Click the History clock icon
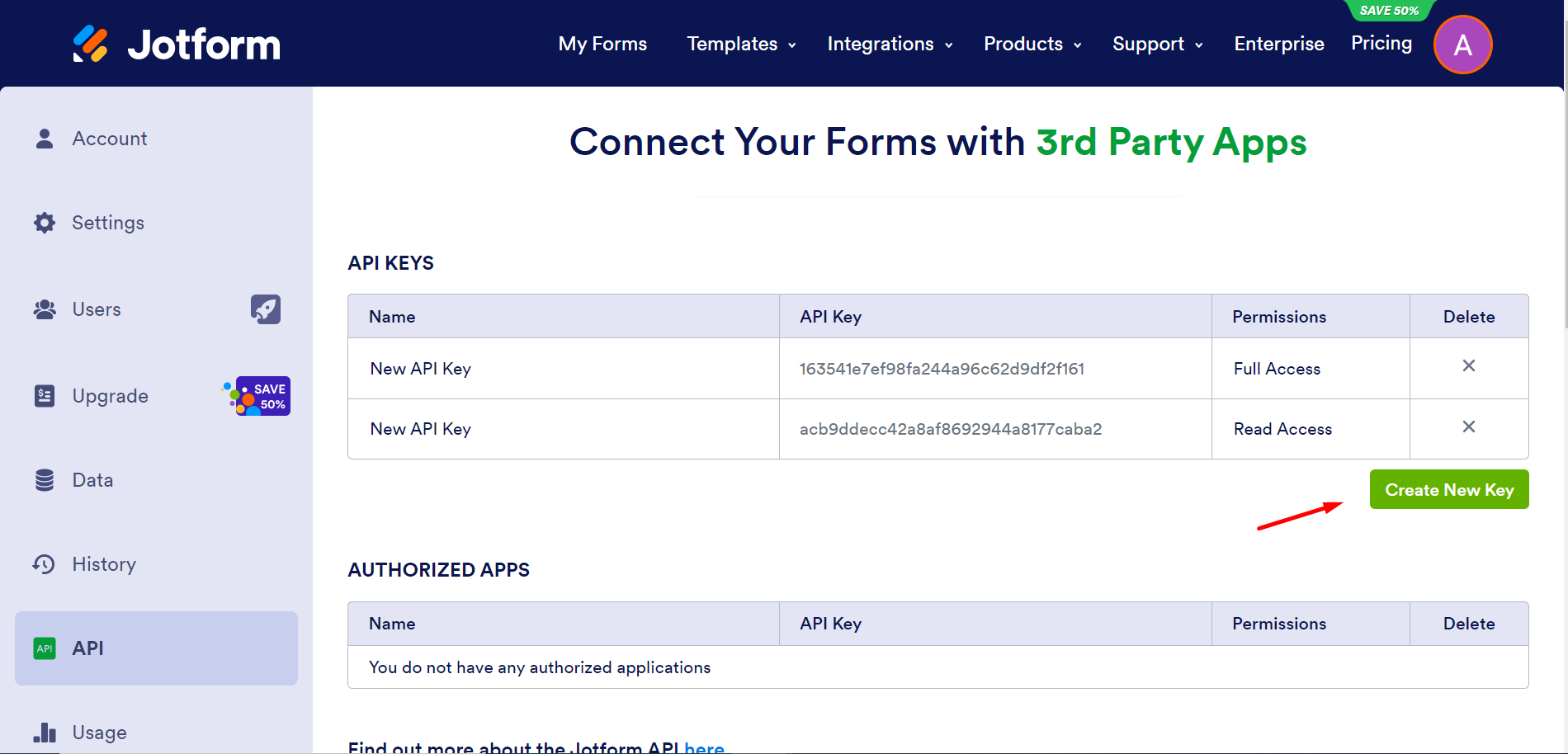Image resolution: width=1568 pixels, height=754 pixels. click(44, 564)
